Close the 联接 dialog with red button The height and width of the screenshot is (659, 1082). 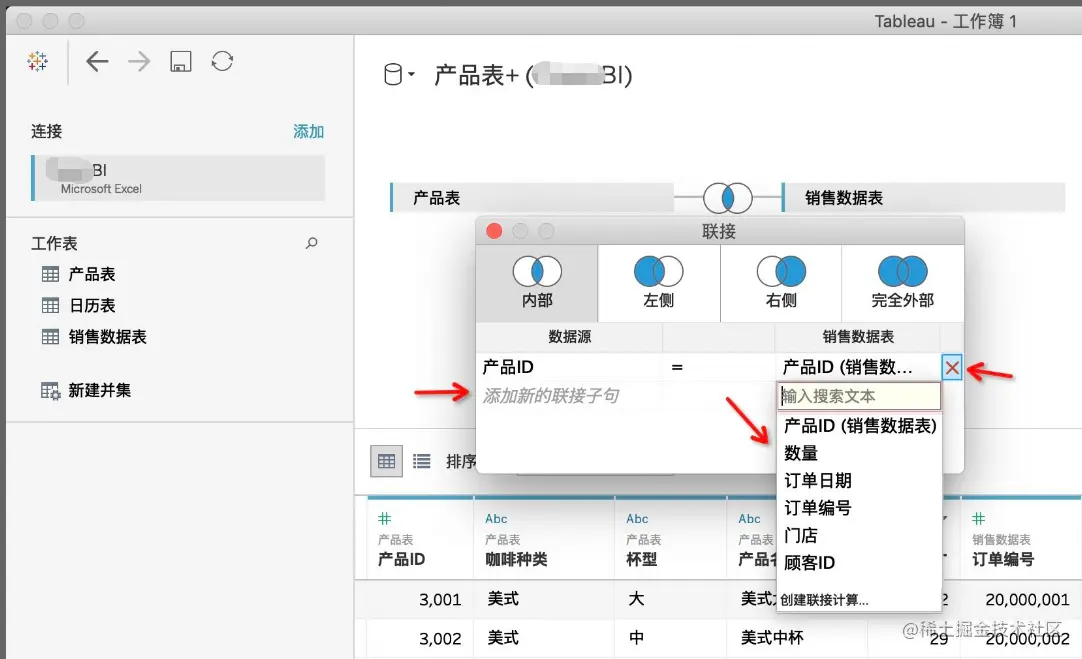pos(494,230)
